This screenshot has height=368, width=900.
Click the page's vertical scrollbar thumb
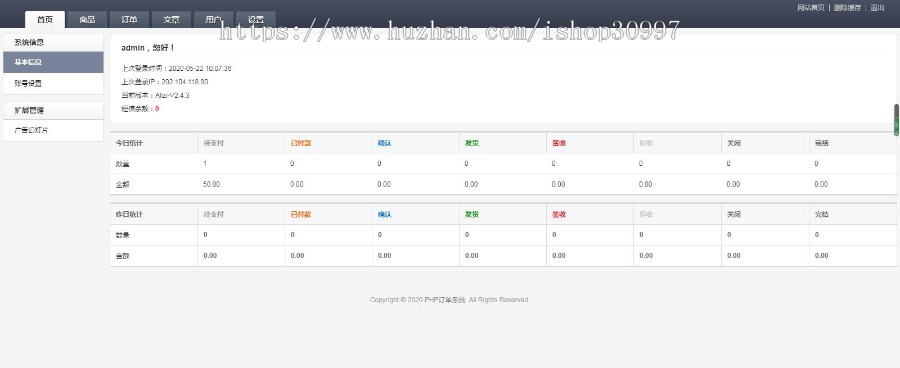[896, 120]
